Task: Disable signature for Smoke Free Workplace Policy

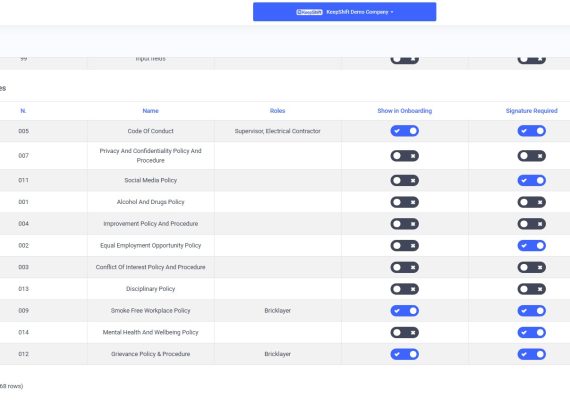Action: coord(531,311)
